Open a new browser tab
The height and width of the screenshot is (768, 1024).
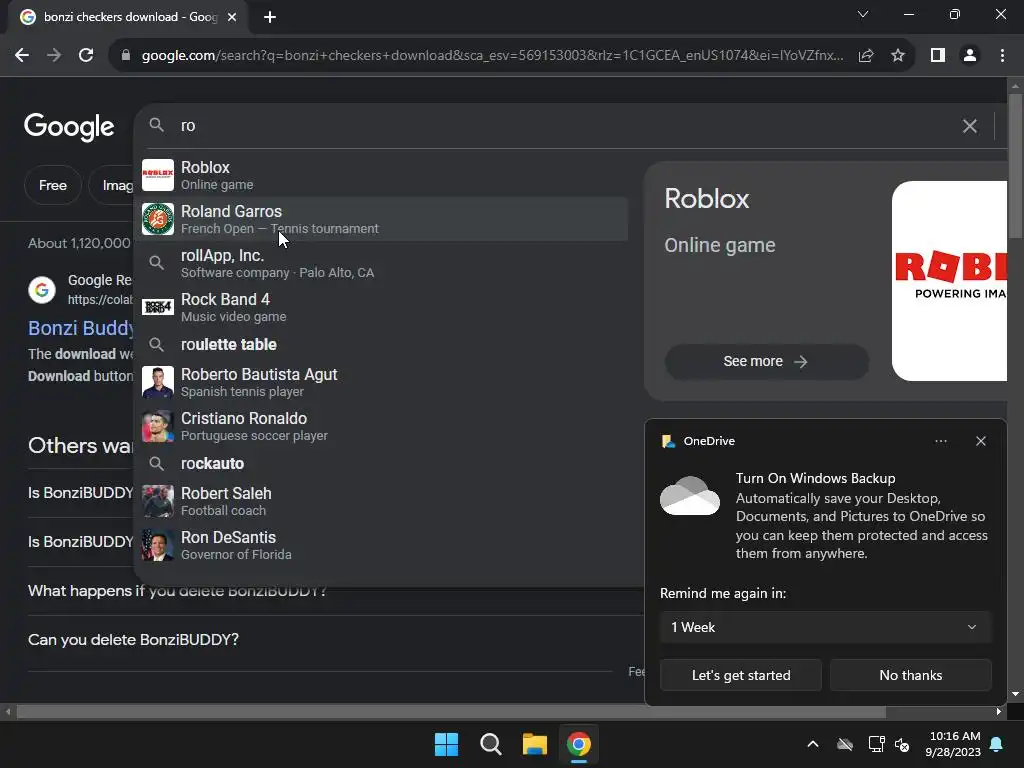click(x=270, y=17)
